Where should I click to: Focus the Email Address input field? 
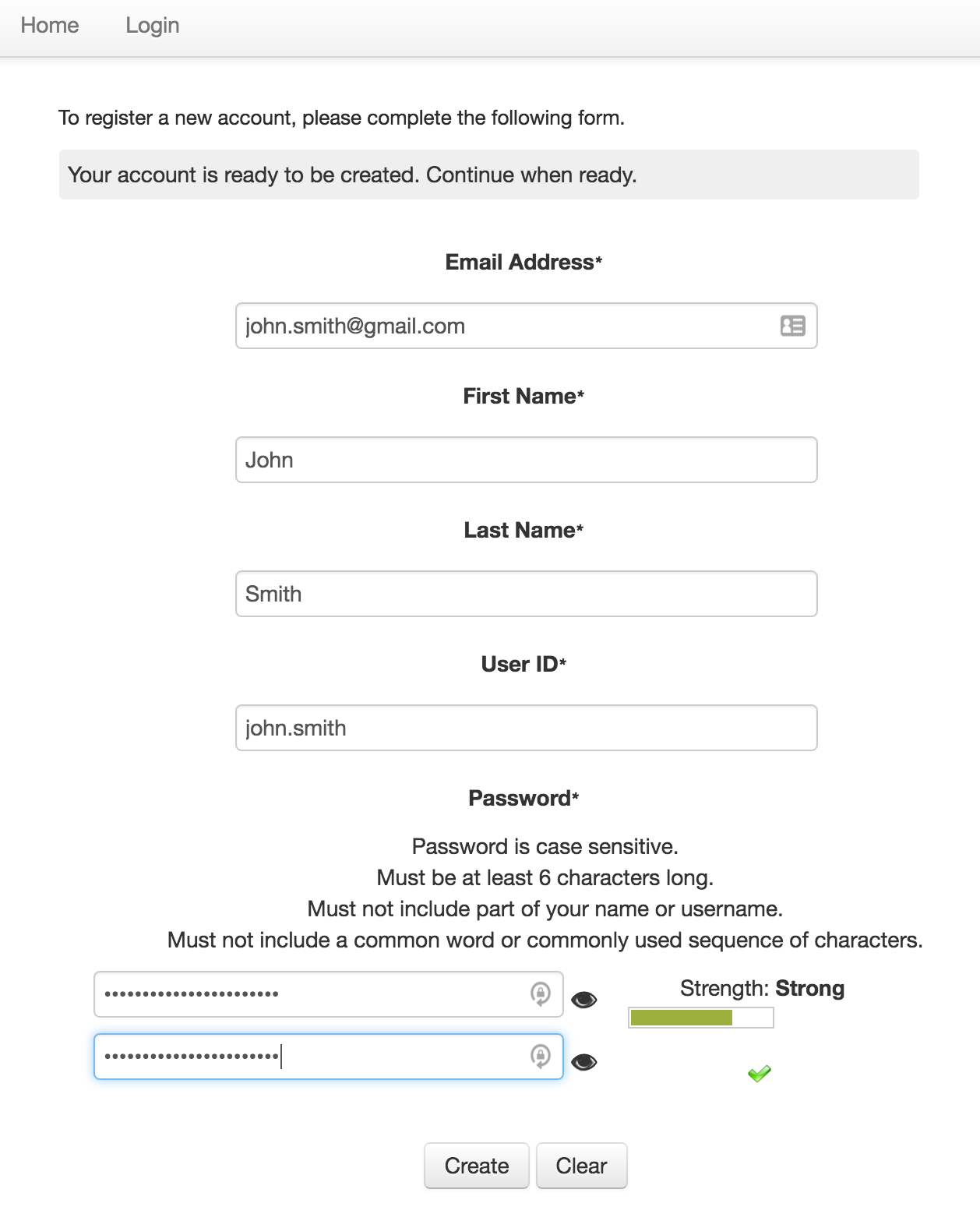(506, 326)
